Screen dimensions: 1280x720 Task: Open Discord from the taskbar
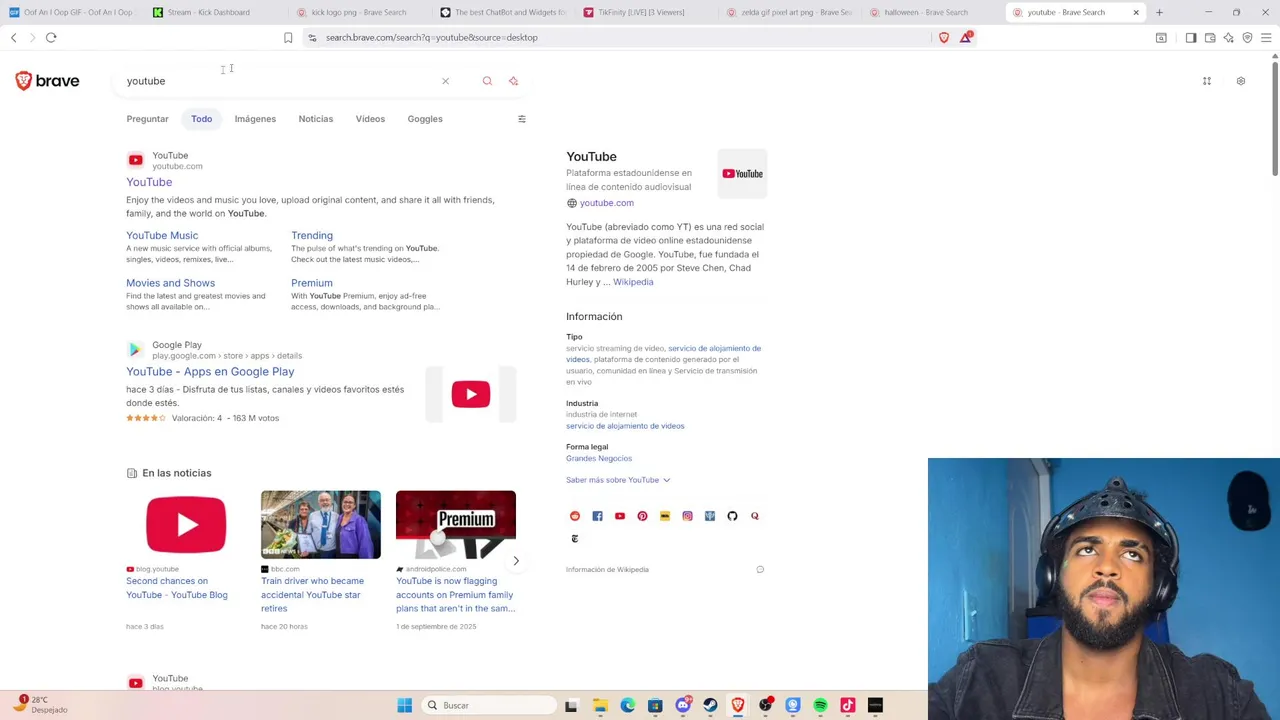point(683,706)
